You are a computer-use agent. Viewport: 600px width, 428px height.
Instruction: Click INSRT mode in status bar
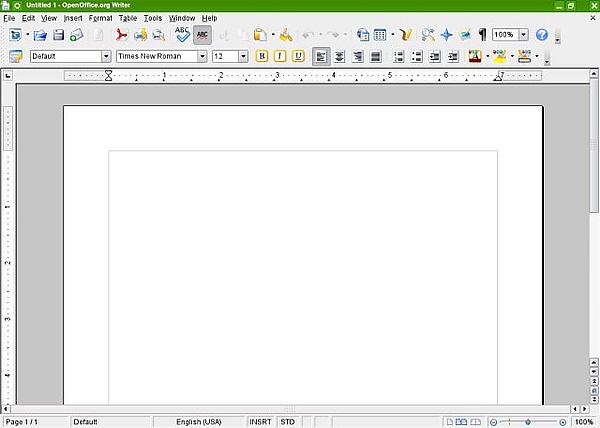261,422
